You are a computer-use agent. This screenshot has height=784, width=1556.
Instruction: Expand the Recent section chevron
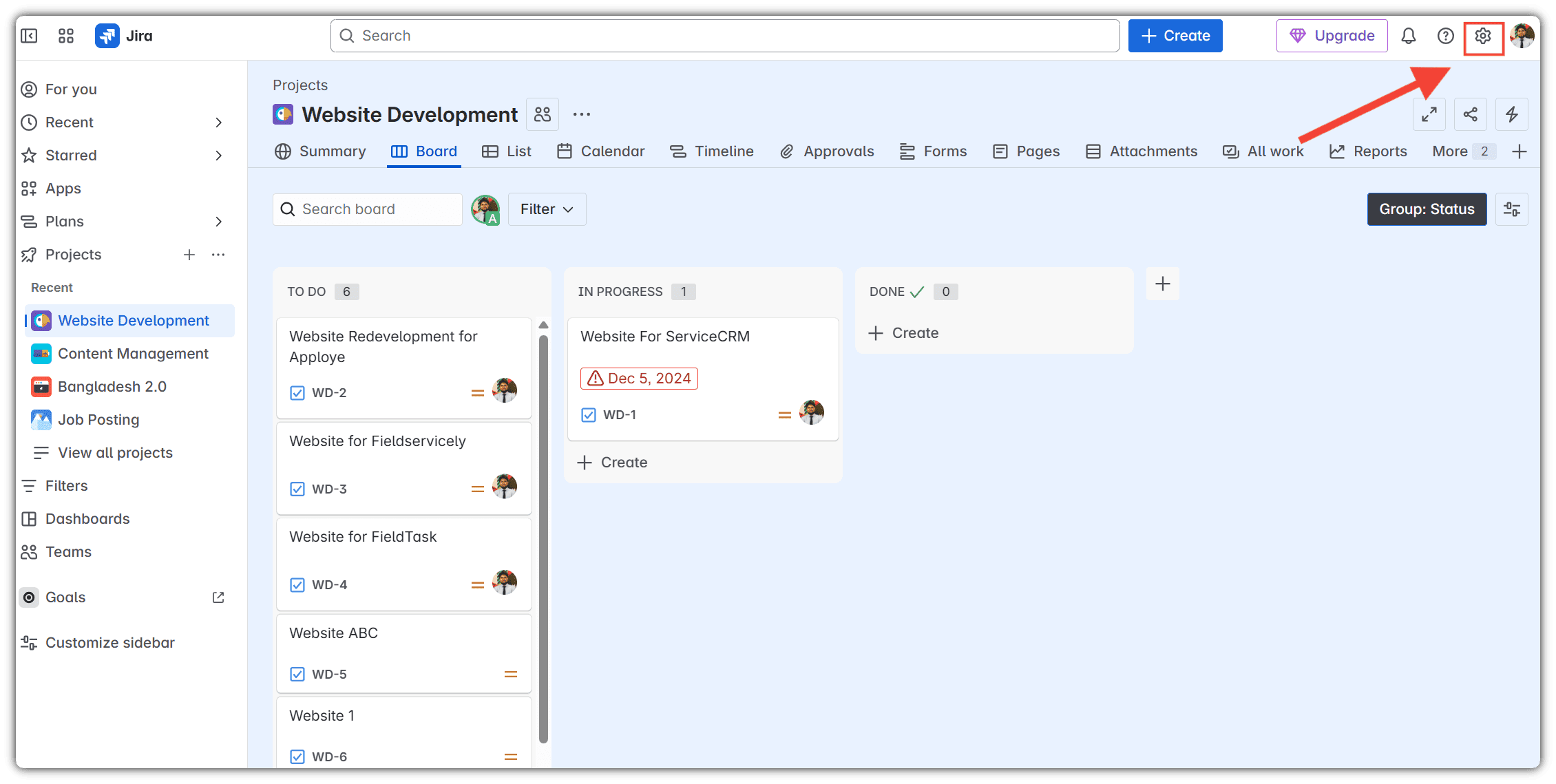(218, 123)
